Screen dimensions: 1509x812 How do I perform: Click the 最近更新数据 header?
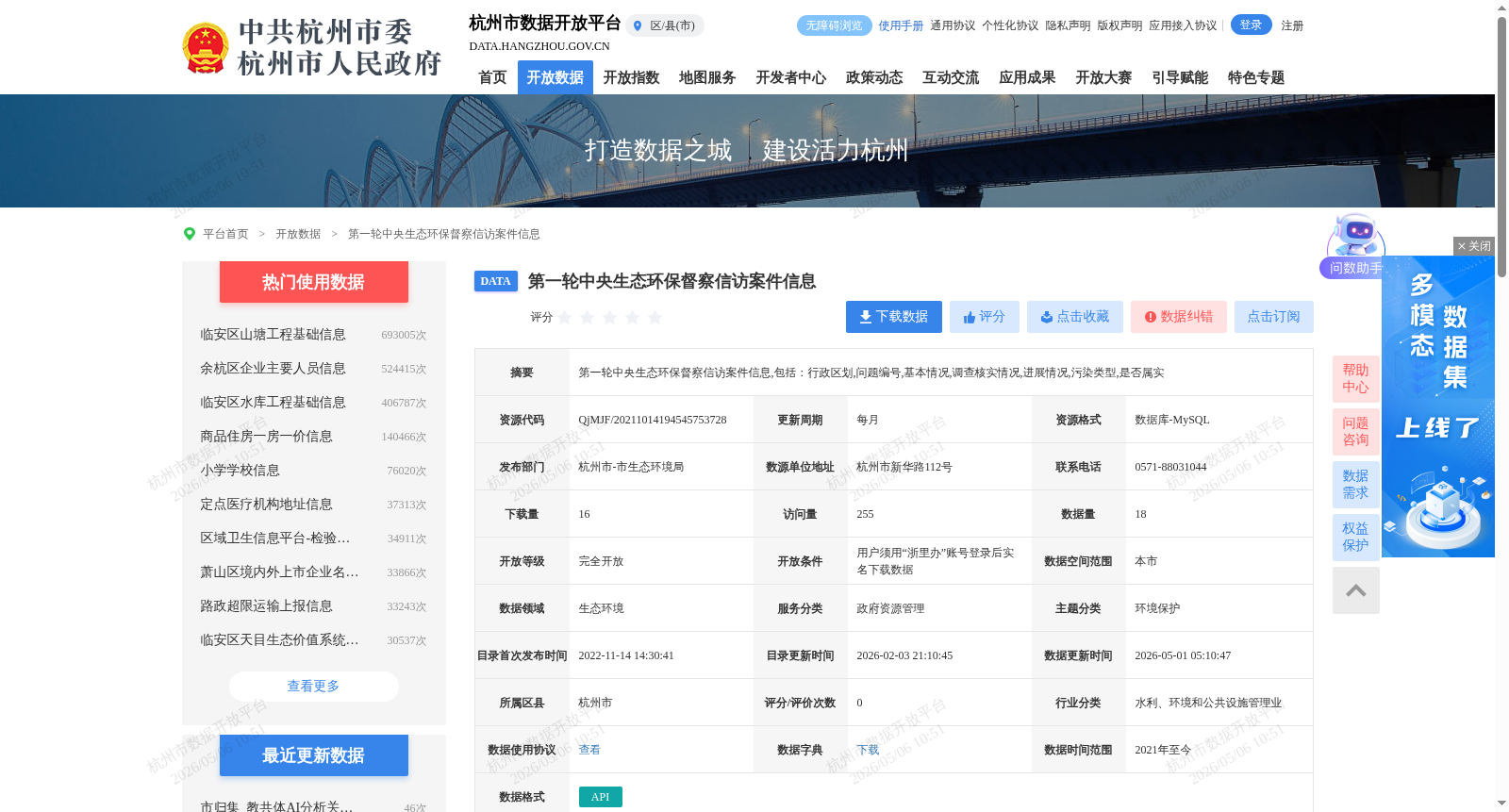pos(314,755)
